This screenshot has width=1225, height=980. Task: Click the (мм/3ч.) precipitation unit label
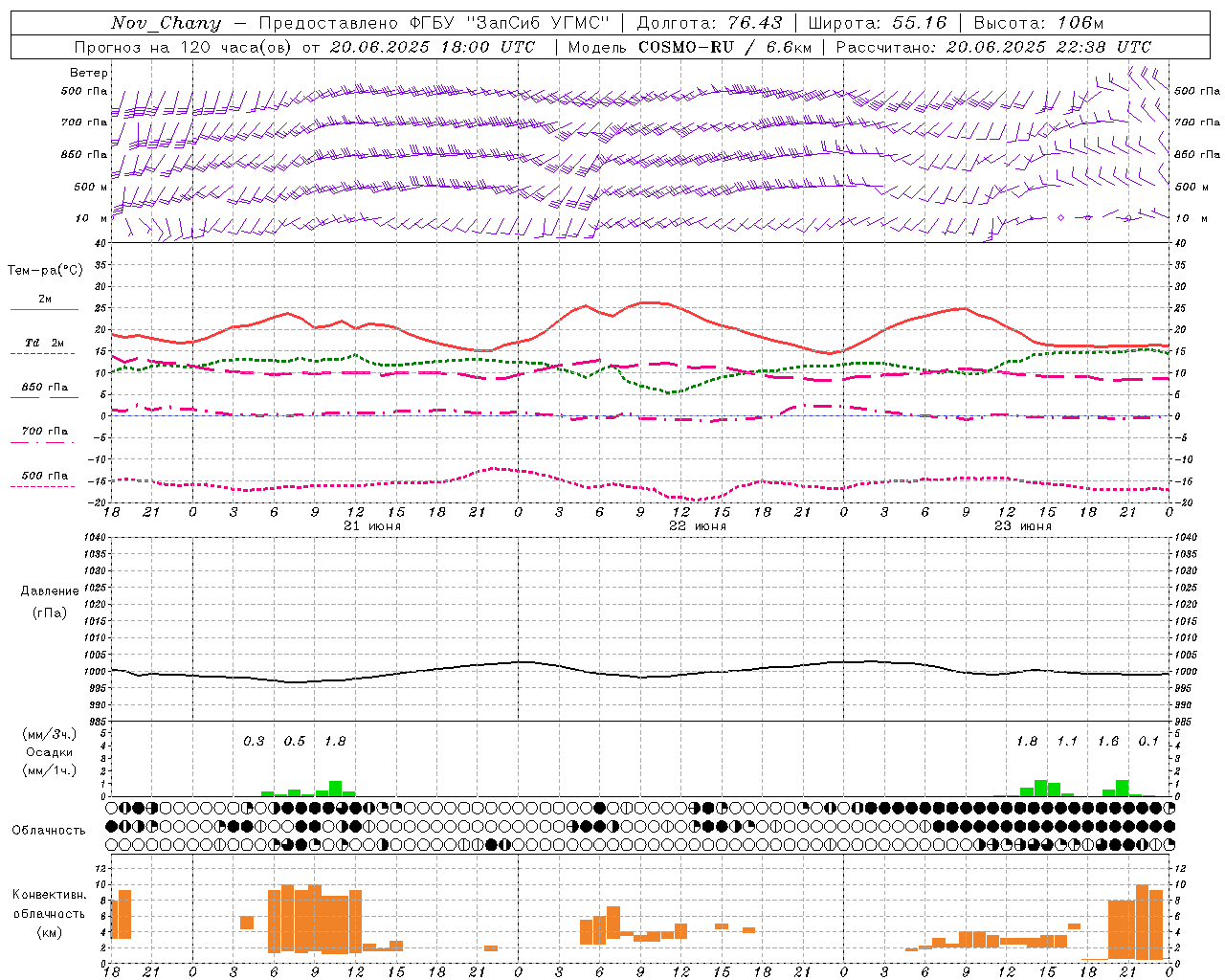pyautogui.click(x=49, y=734)
